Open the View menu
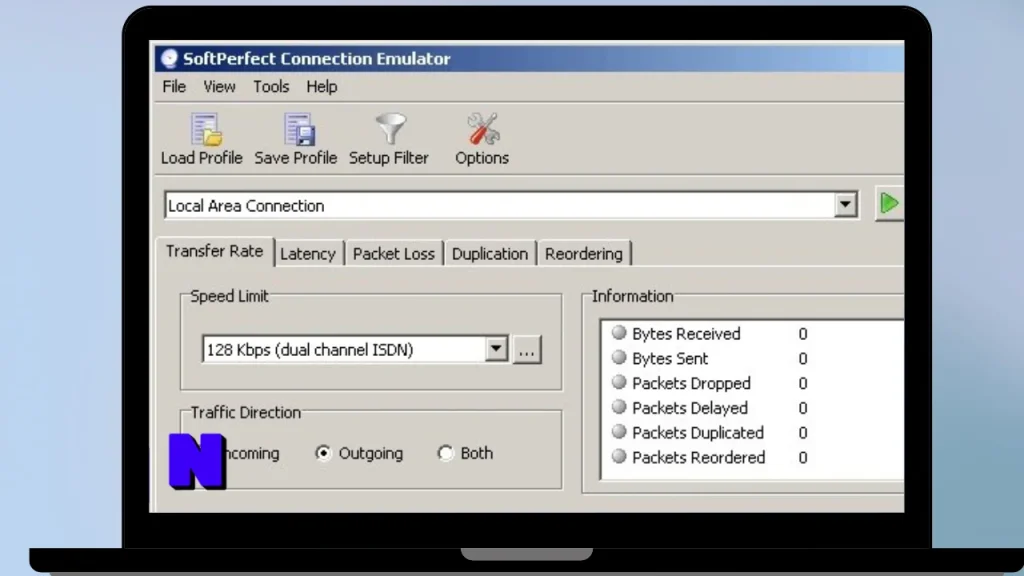 click(x=219, y=86)
